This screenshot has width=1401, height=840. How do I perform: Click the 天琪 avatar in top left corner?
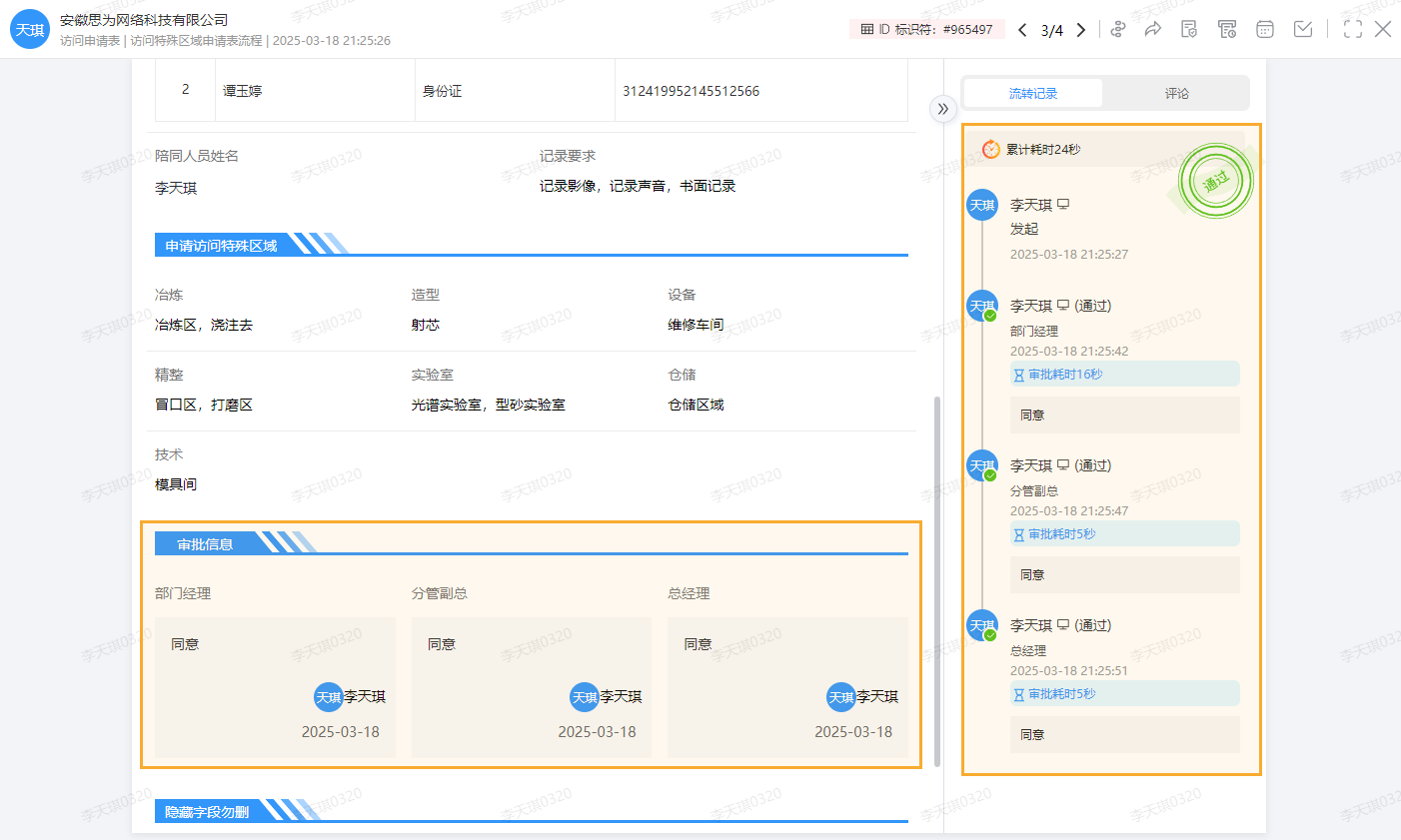(x=30, y=29)
